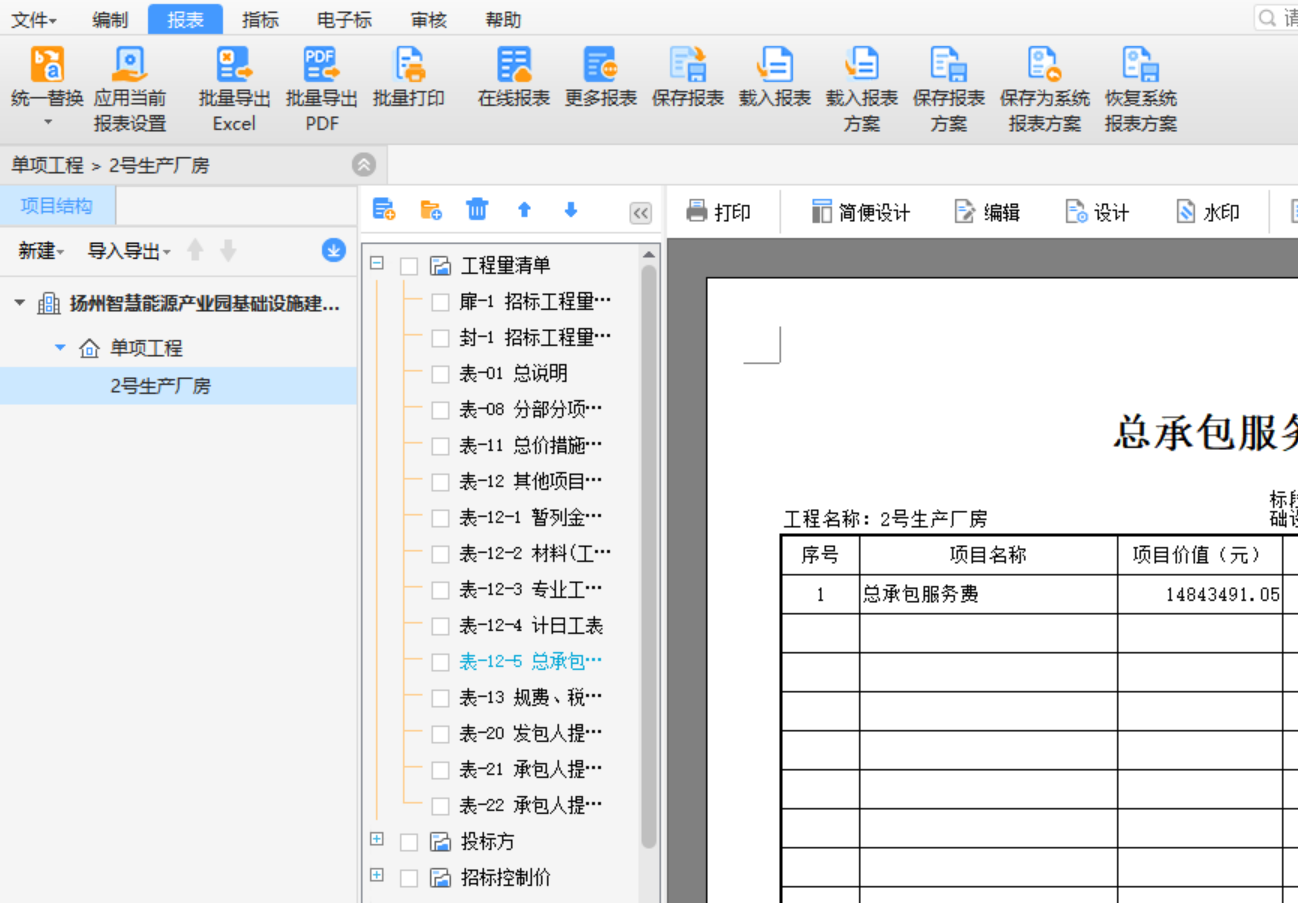Check 封-1 招标工程量 checkbox
1298x903 pixels.
pos(440,338)
